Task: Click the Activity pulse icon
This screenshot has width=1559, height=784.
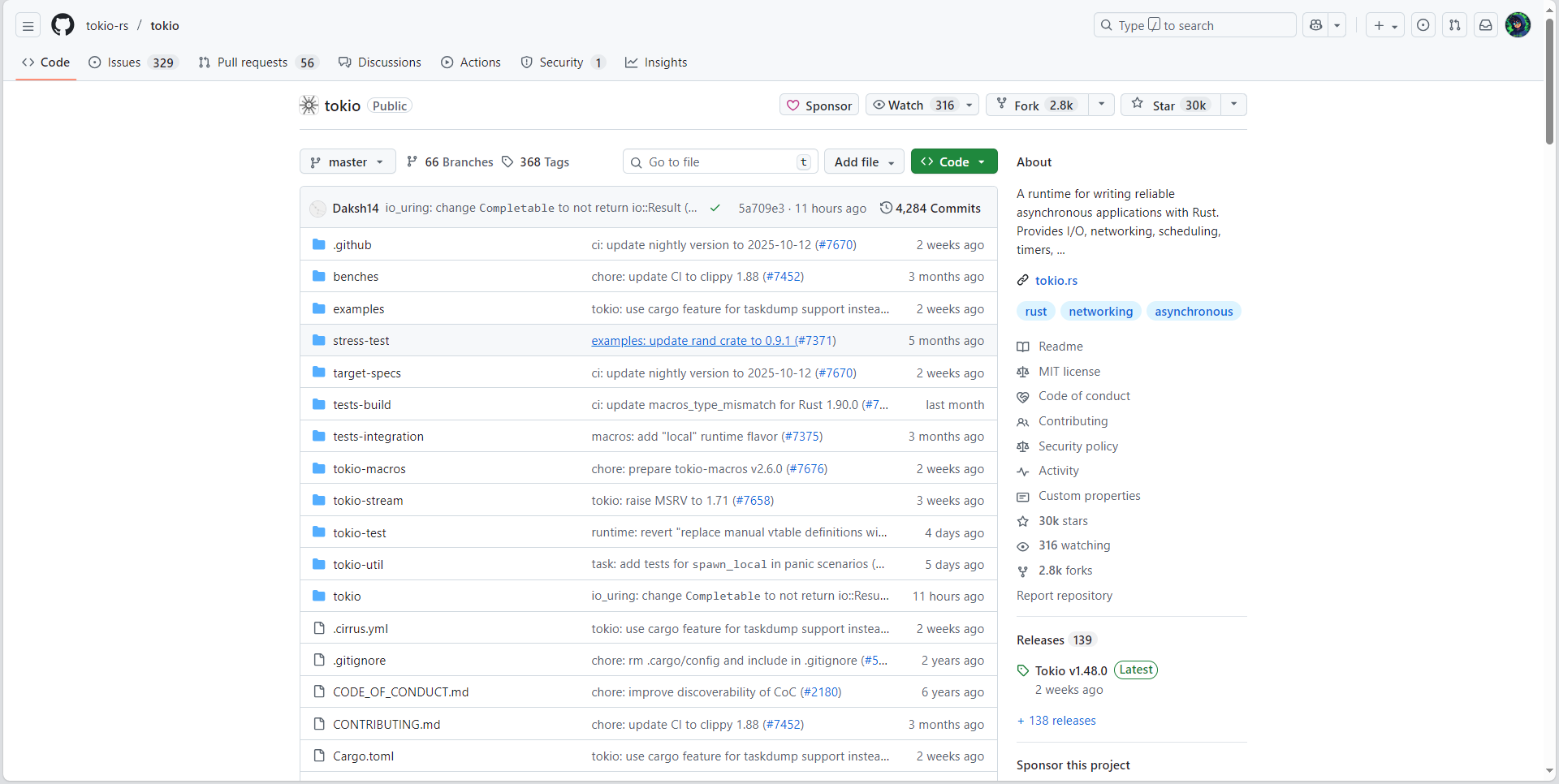Action: click(1023, 472)
